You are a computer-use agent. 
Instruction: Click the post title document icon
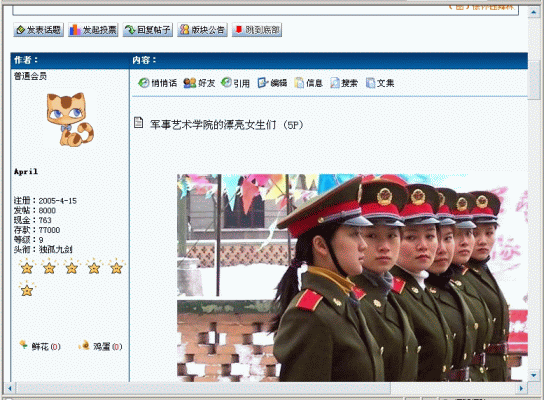138,122
